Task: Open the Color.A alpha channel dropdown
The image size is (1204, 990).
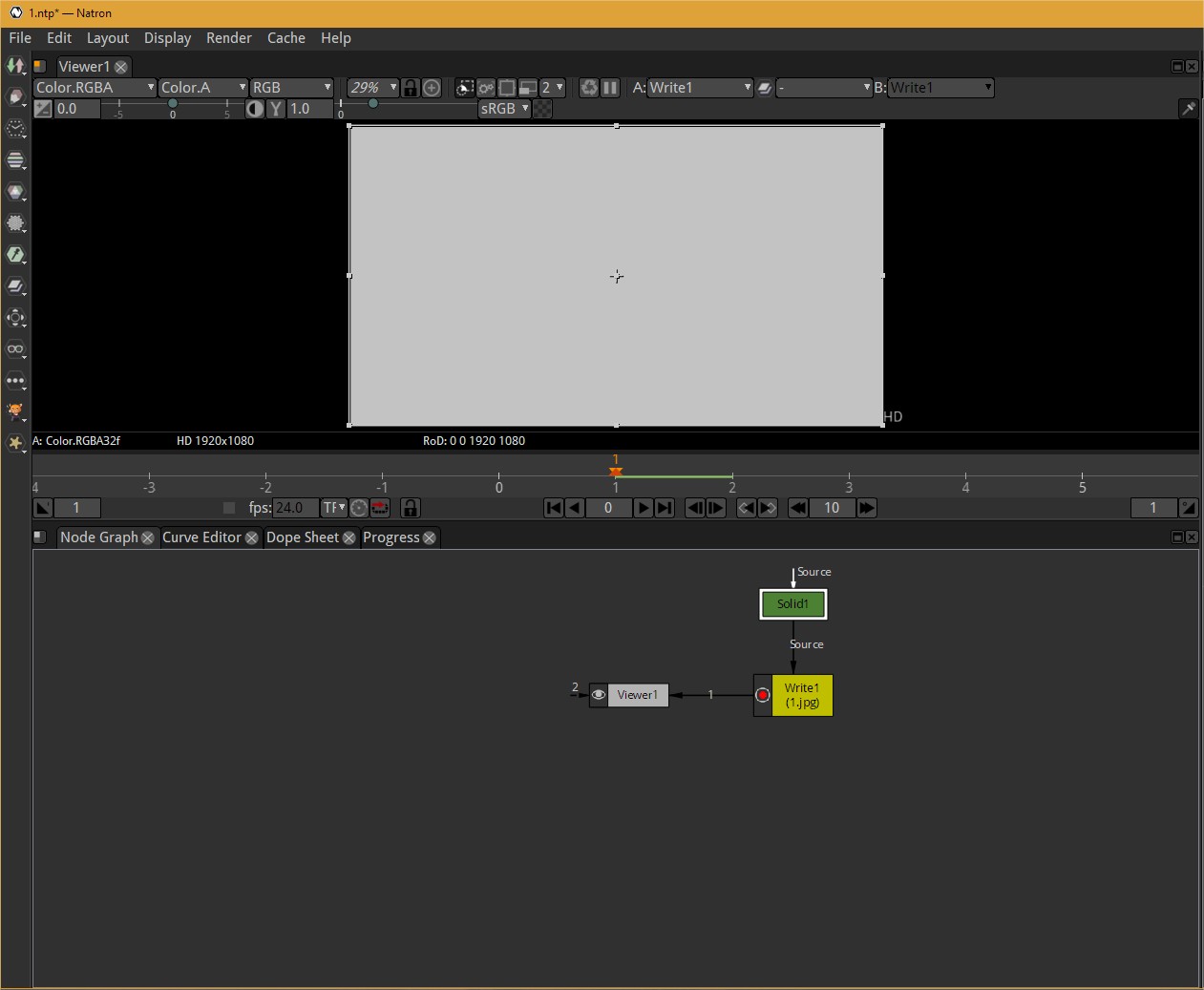Action: [x=202, y=88]
